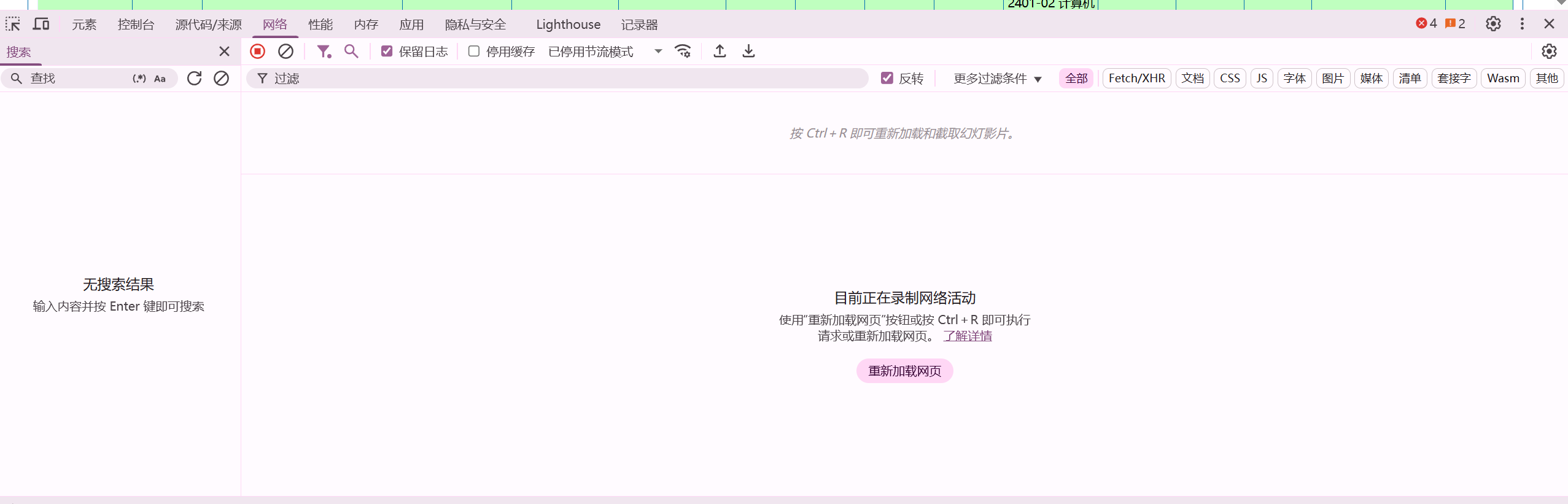This screenshot has width=1568, height=504.
Task: Switch to the 控制台 tab
Action: [136, 25]
